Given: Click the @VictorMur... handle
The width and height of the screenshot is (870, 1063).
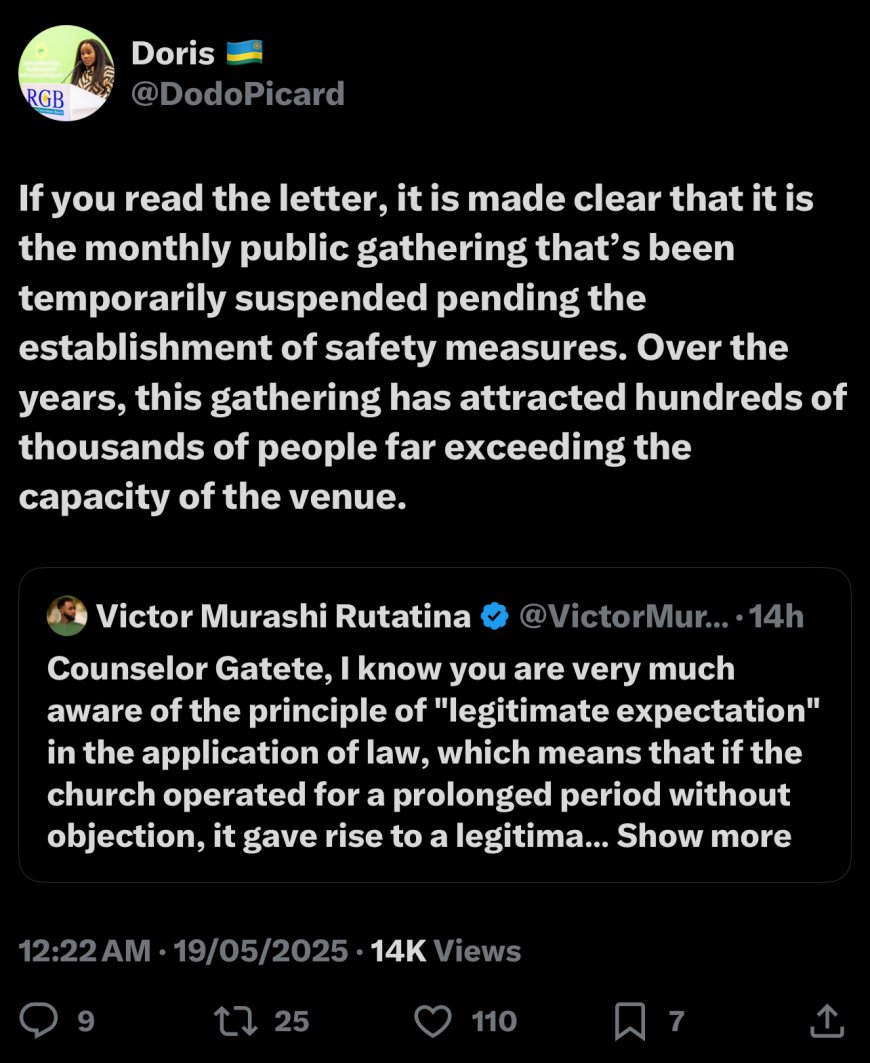Looking at the screenshot, I should pos(623,617).
